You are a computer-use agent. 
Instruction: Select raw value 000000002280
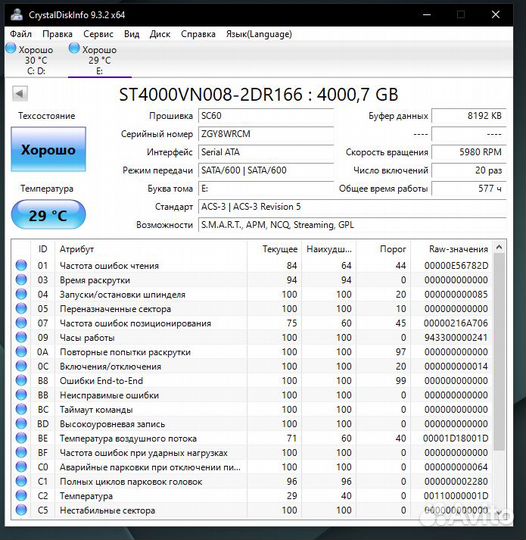click(x=456, y=482)
